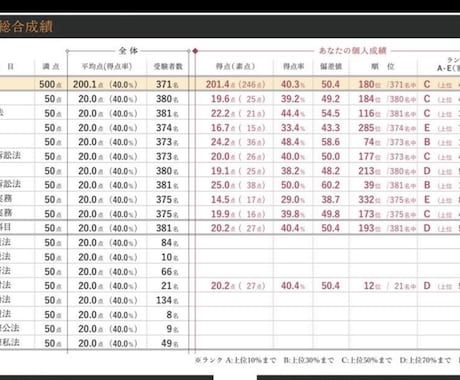Viewport: 460px width, 380px height.
Task: Select the 201.4点 (246点) total score cell
Action: [235, 84]
